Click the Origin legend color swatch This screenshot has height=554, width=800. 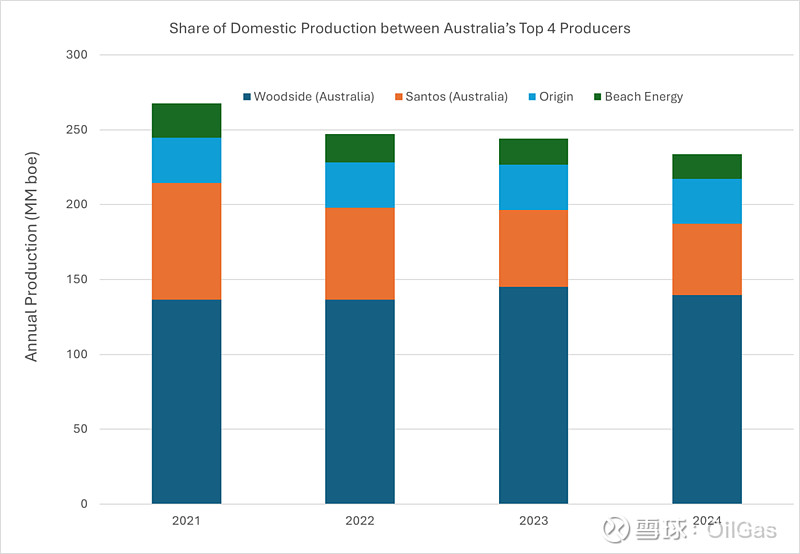[x=533, y=97]
